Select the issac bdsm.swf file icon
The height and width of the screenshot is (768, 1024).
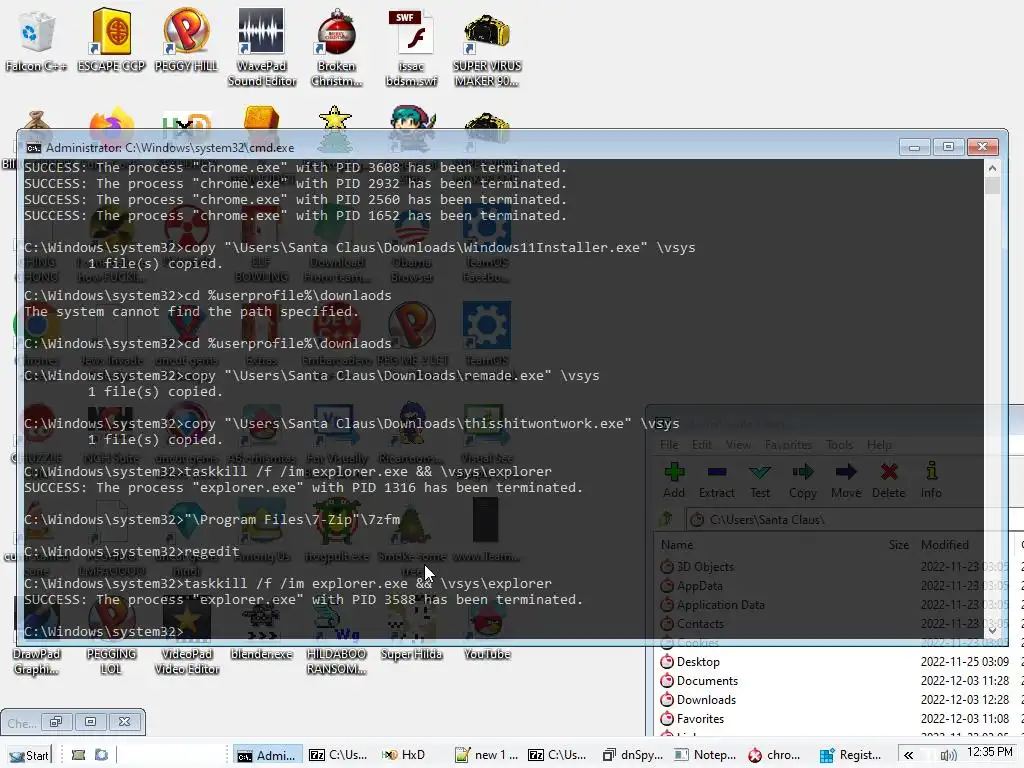pyautogui.click(x=411, y=47)
